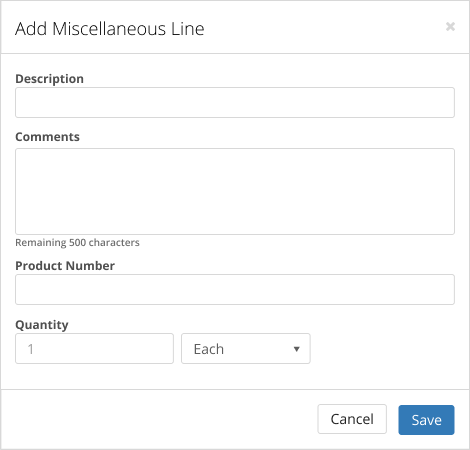Save the miscellaneous line

pos(426,420)
